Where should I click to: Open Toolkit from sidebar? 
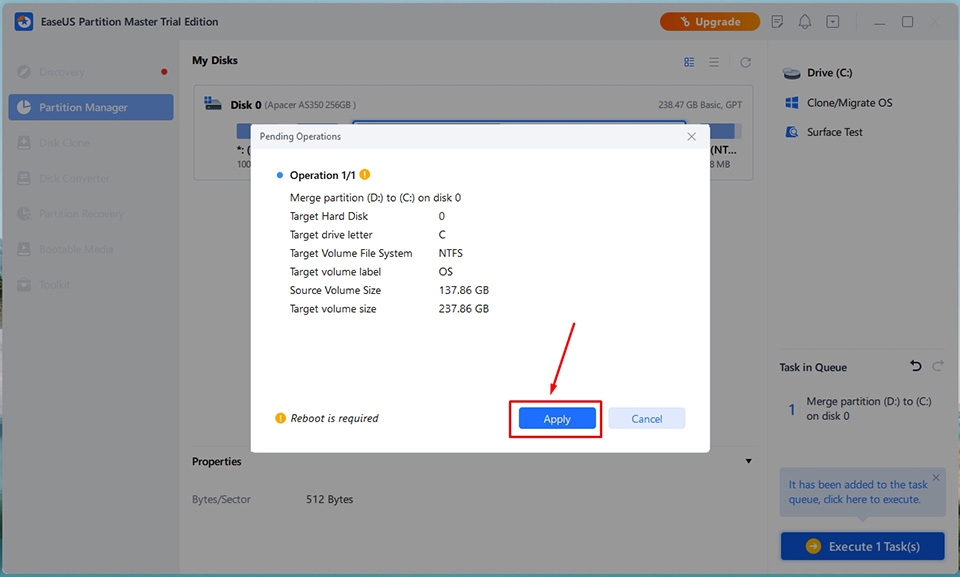tap(91, 285)
